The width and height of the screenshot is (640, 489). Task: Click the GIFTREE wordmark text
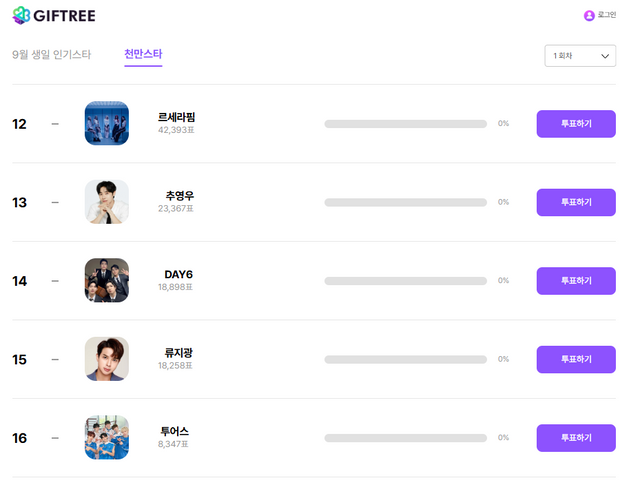(63, 15)
